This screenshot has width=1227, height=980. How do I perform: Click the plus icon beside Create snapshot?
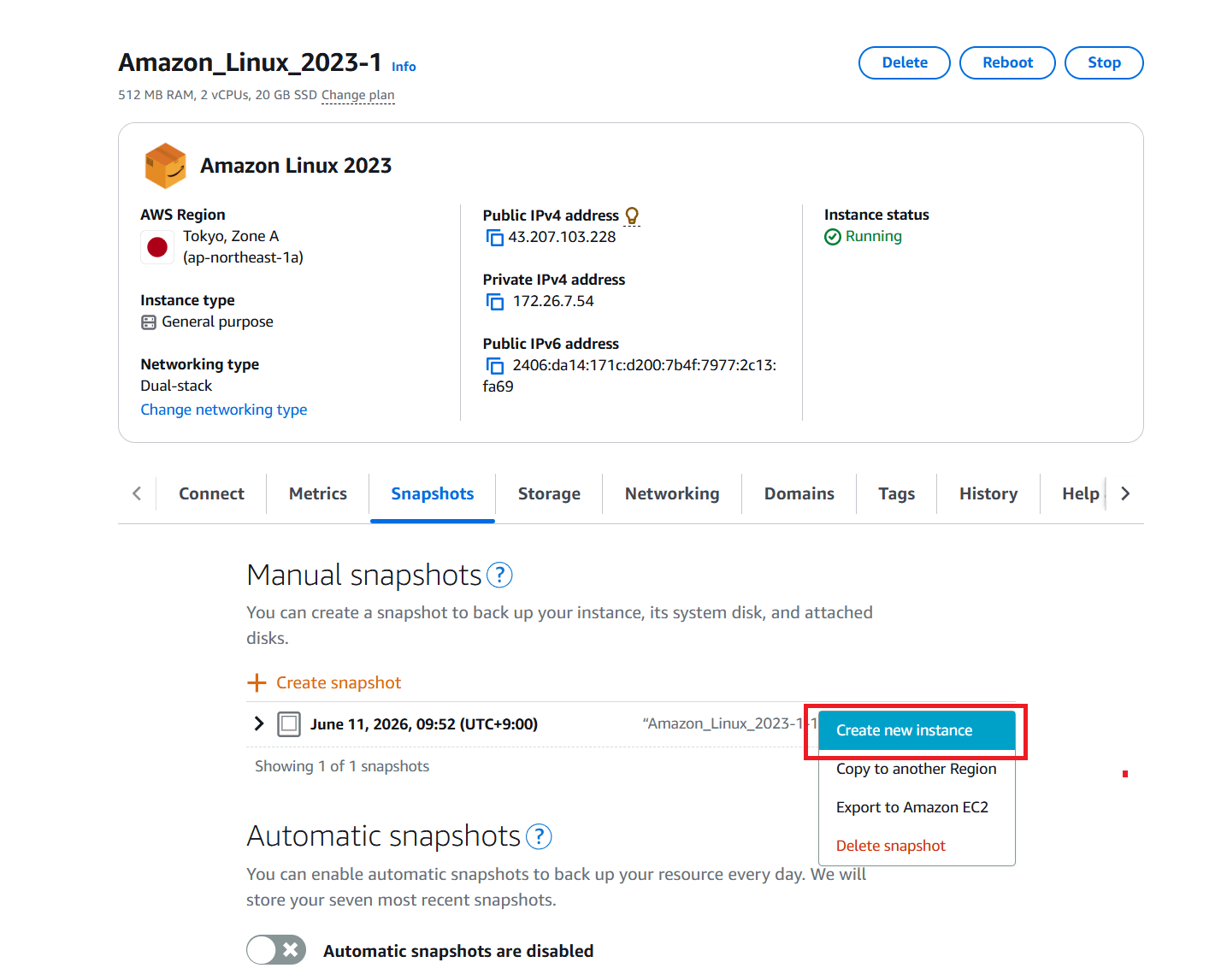(257, 682)
